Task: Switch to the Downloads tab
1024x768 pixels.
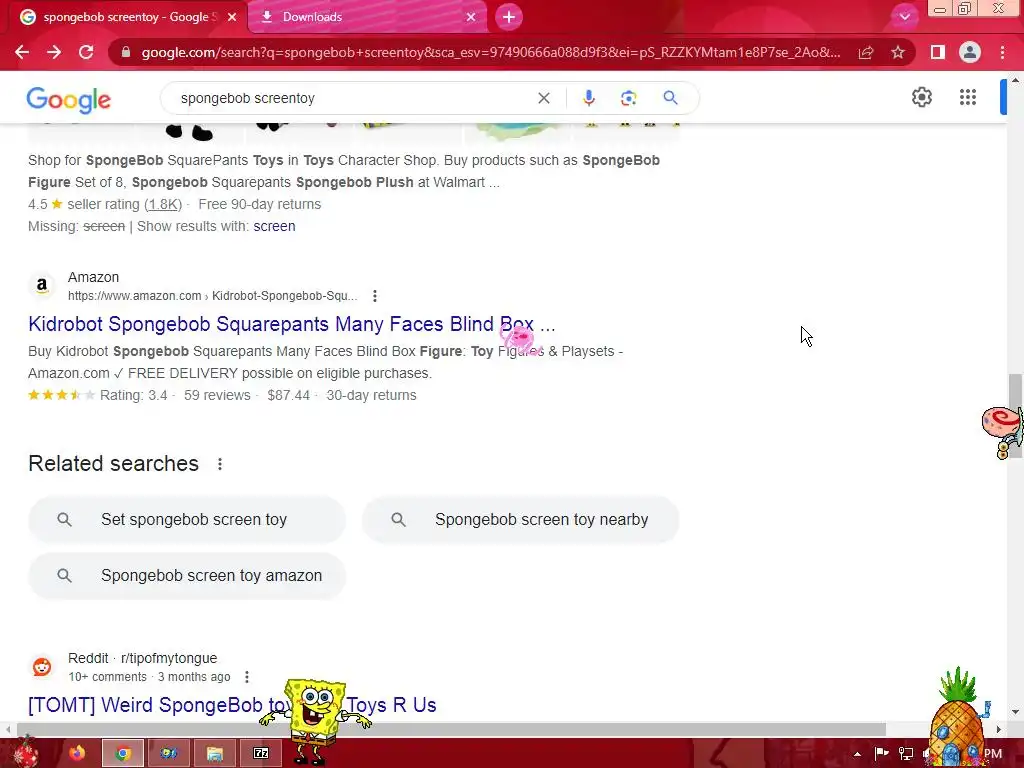Action: [368, 17]
